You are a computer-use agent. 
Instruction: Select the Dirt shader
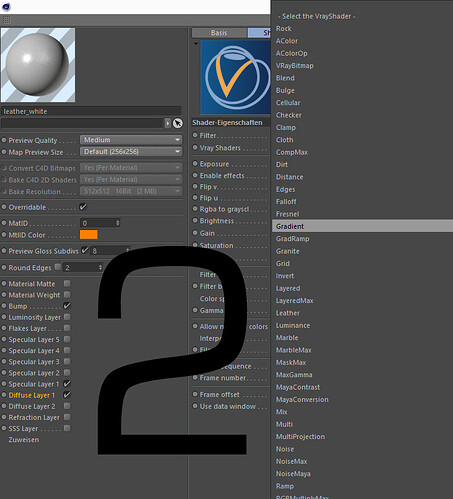(x=282, y=164)
